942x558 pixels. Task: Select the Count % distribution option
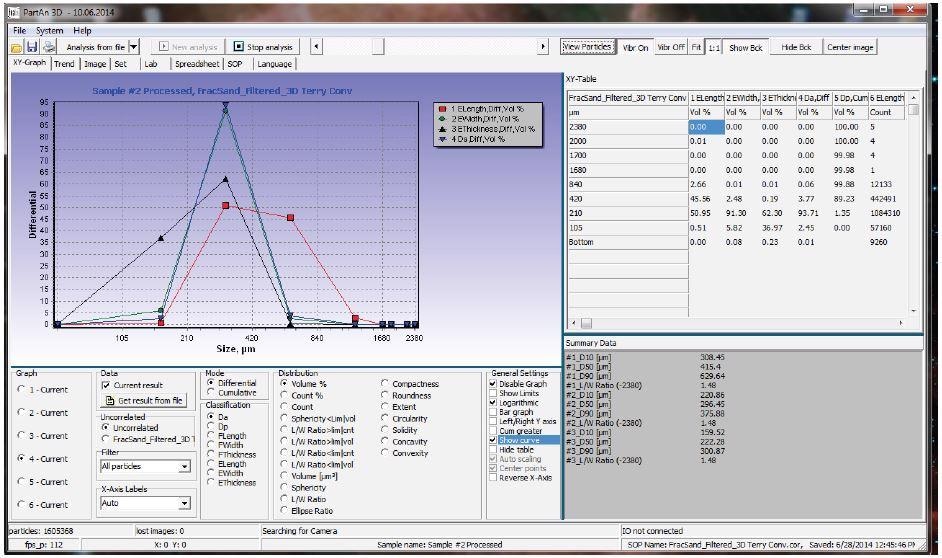click(x=284, y=395)
